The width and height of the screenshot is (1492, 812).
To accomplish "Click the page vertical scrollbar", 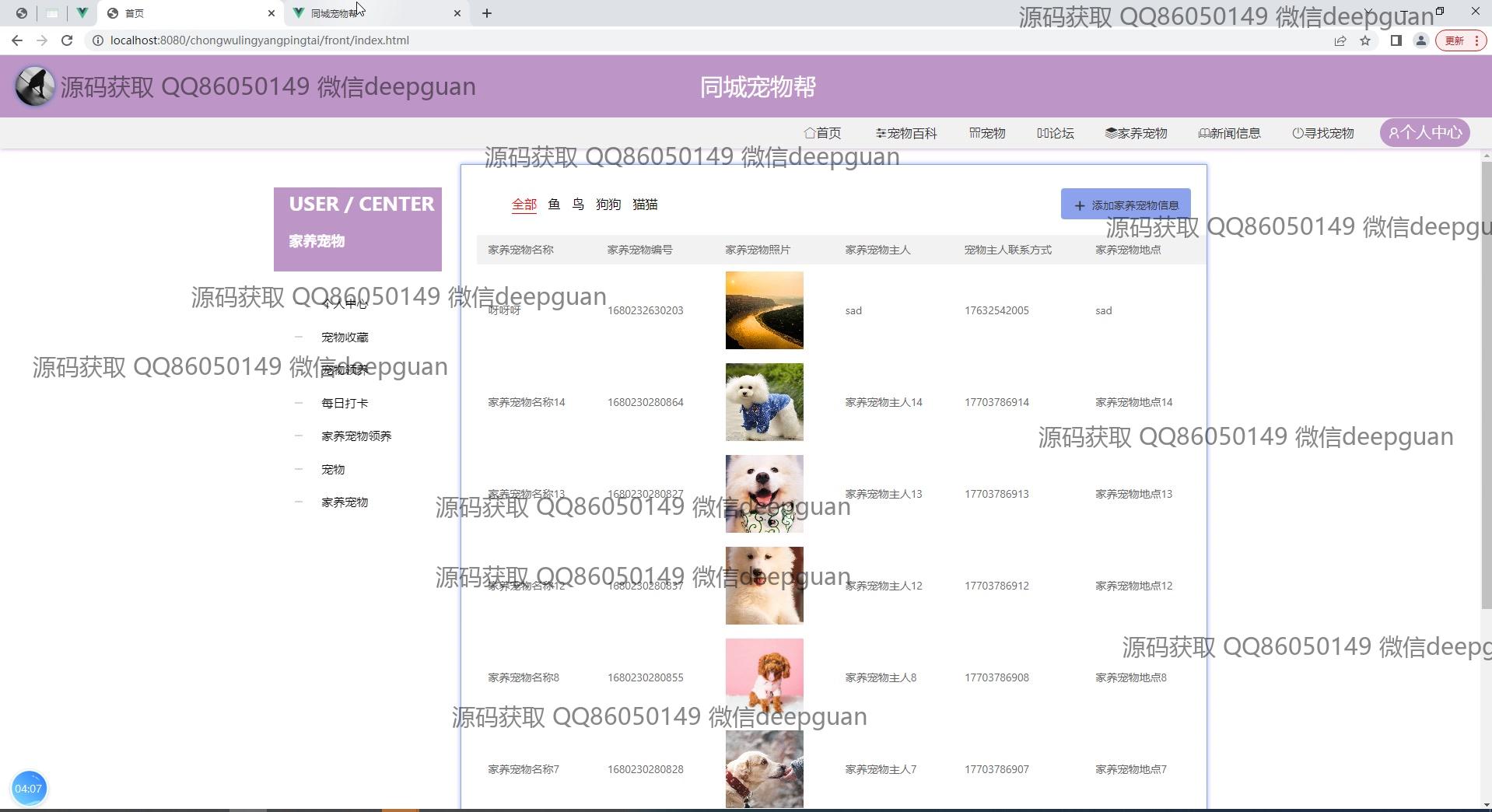I will (x=1486, y=389).
